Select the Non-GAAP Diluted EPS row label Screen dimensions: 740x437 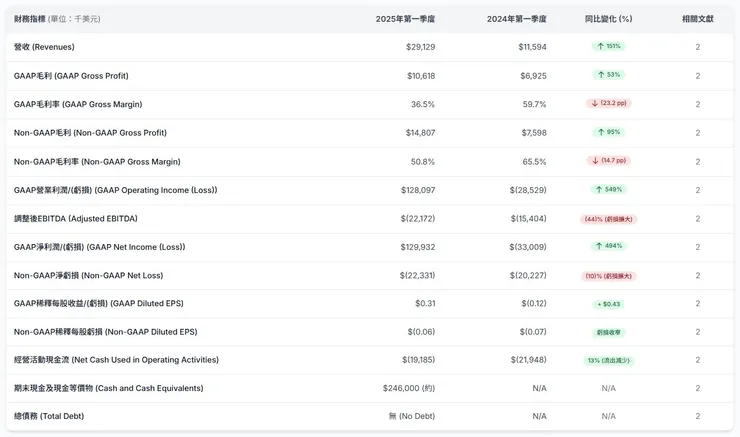(105, 332)
